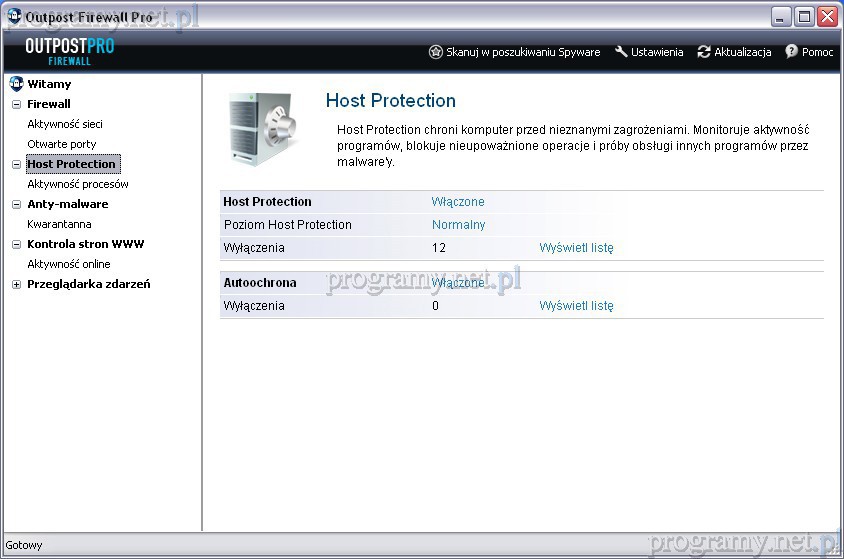Maximize the Outpost Firewall Pro window
This screenshot has width=844, height=559.
tap(804, 16)
